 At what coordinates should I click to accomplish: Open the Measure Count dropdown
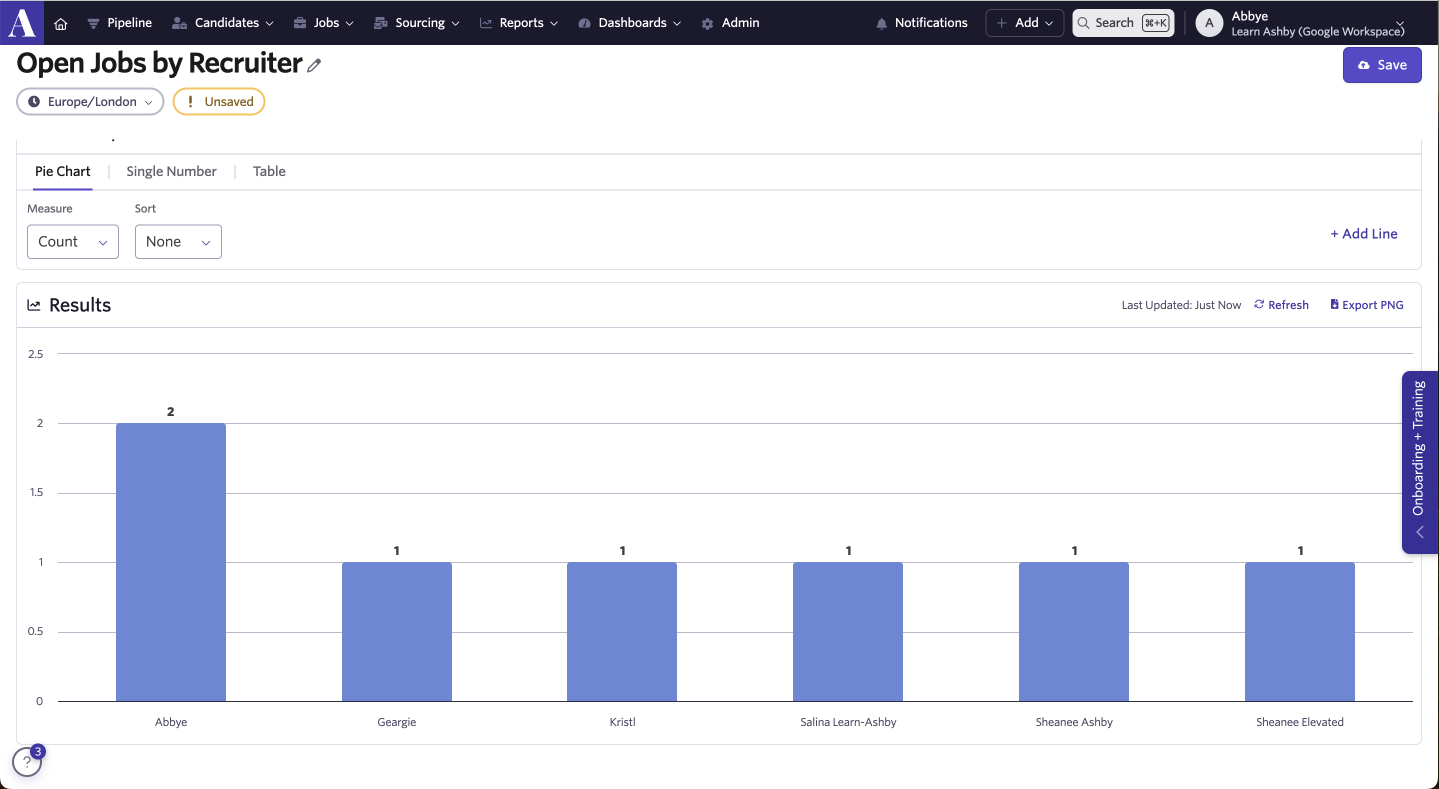pyautogui.click(x=73, y=242)
